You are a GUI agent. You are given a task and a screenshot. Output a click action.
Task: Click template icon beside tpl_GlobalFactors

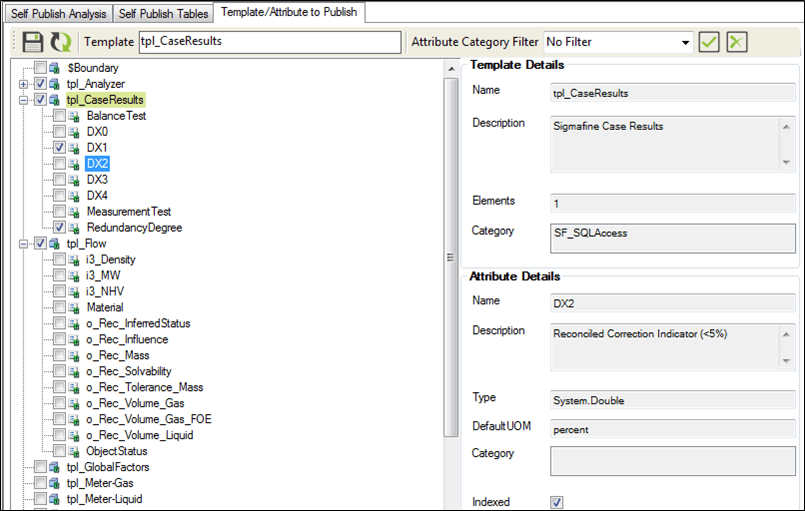click(54, 467)
